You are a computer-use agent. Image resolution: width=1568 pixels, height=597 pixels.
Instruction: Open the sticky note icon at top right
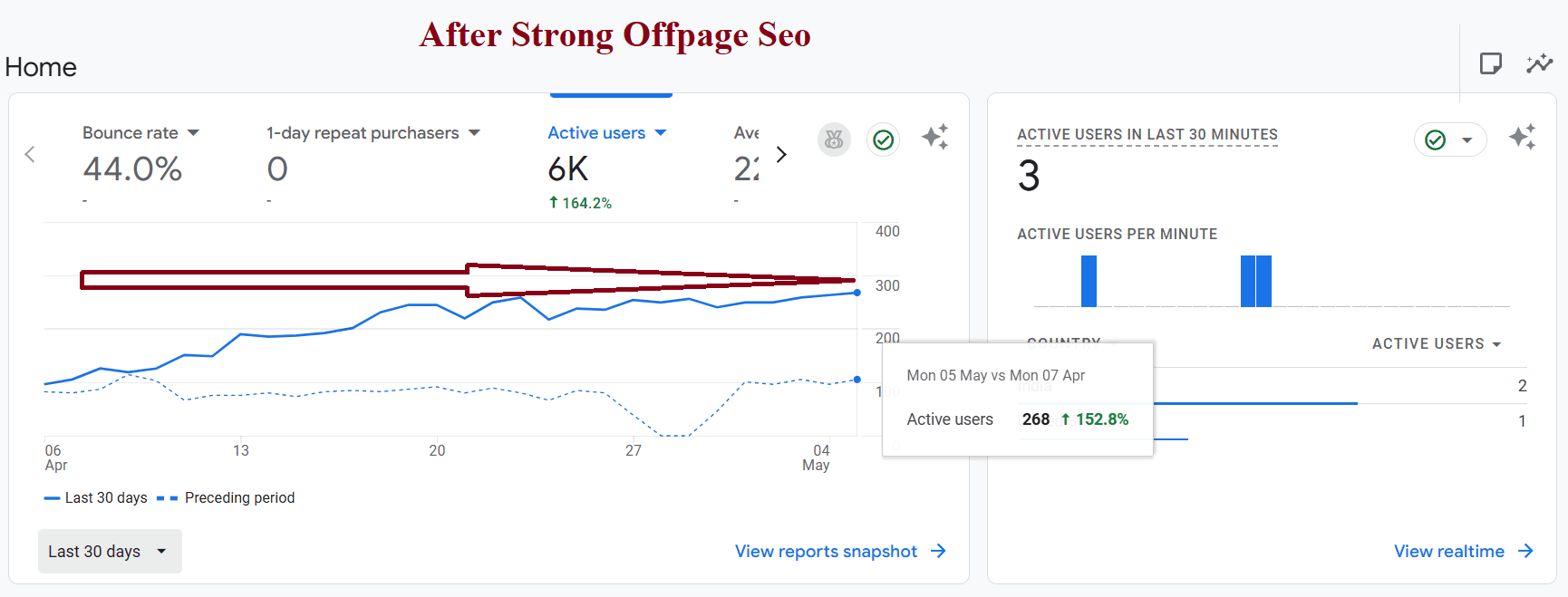click(1490, 63)
